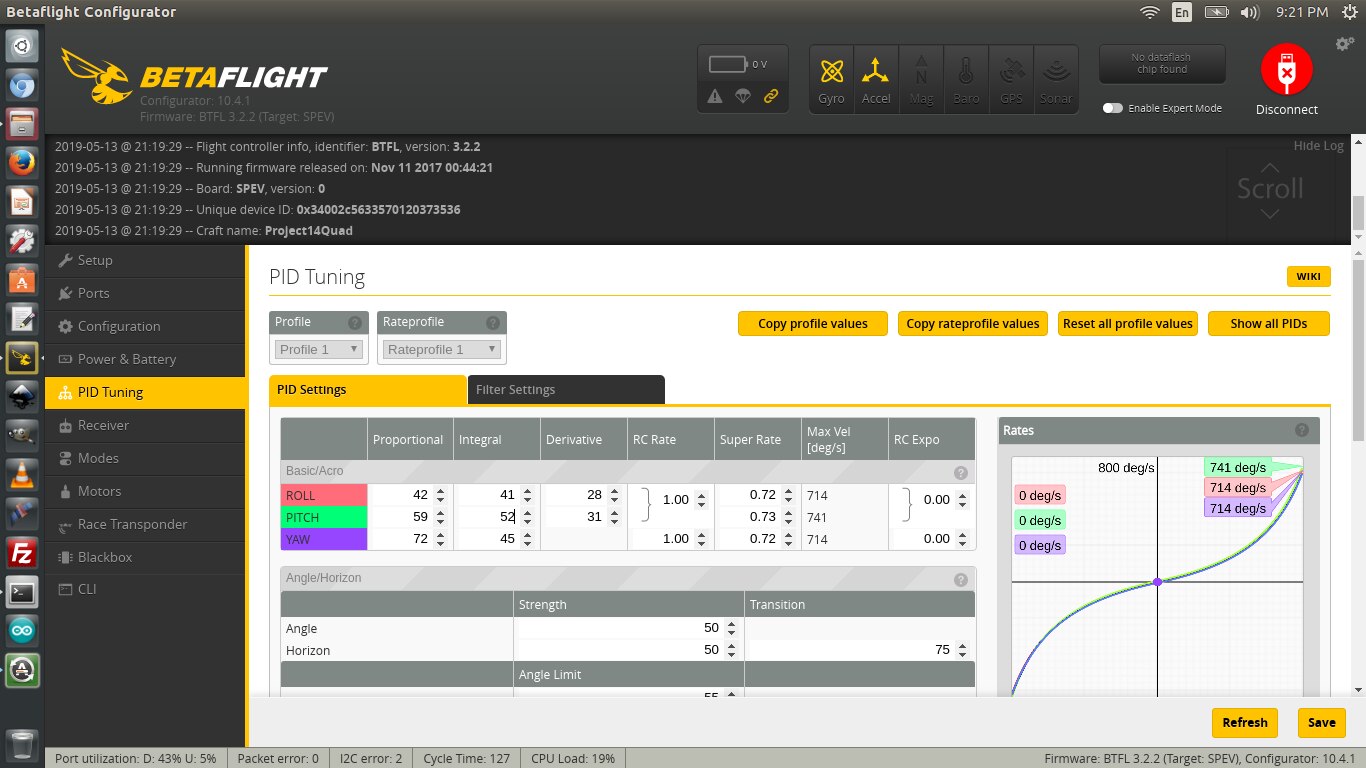1366x768 pixels.
Task: Click the Rates panel help icon
Action: click(x=1301, y=430)
